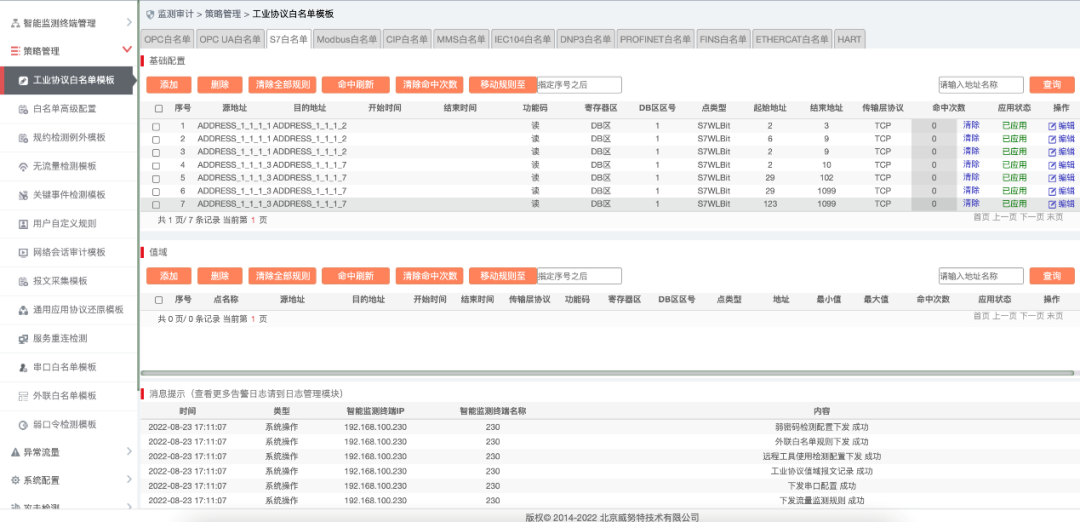Open the CIP白名单 tab
Screen dimensions: 1080x522
[407, 39]
